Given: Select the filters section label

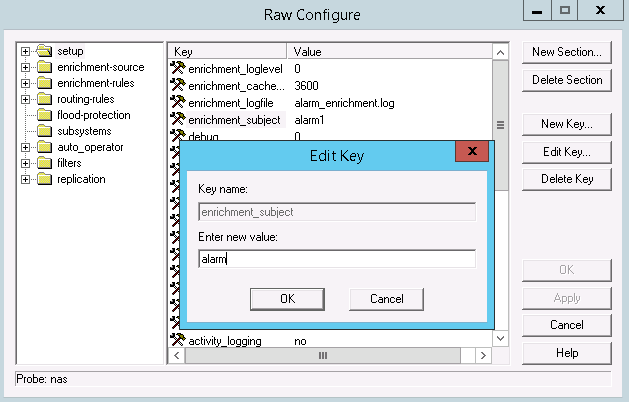Looking at the screenshot, I should [x=69, y=163].
